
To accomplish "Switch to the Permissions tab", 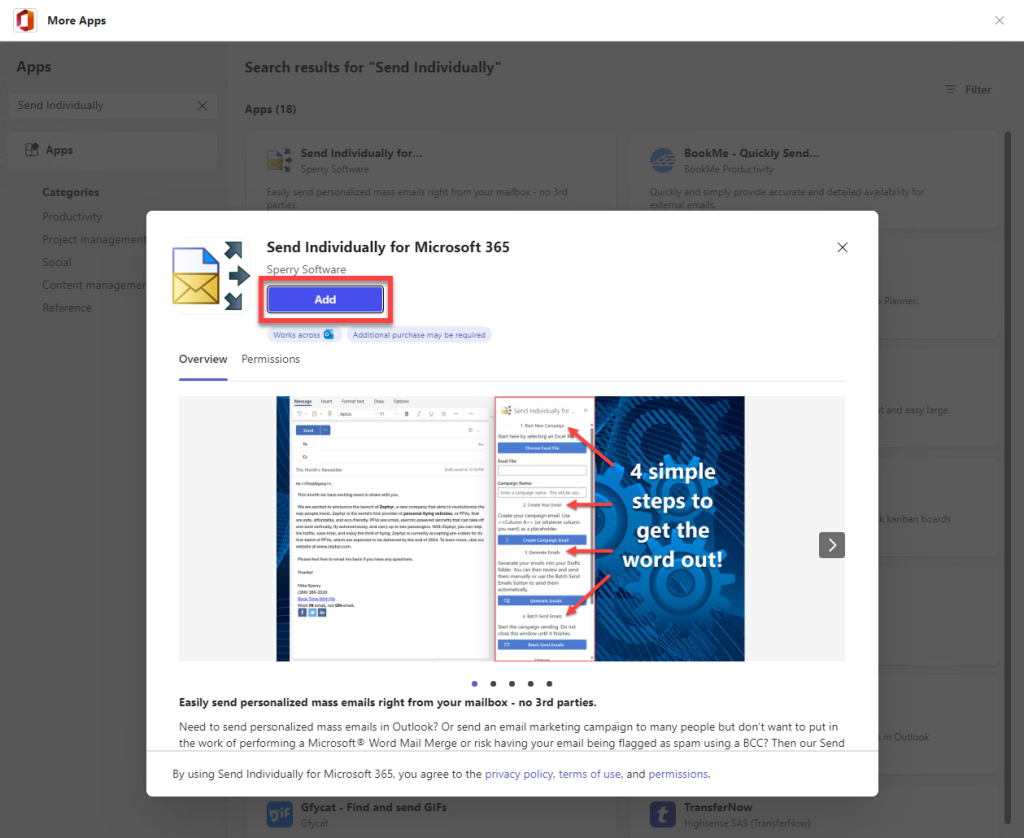I will [270, 359].
